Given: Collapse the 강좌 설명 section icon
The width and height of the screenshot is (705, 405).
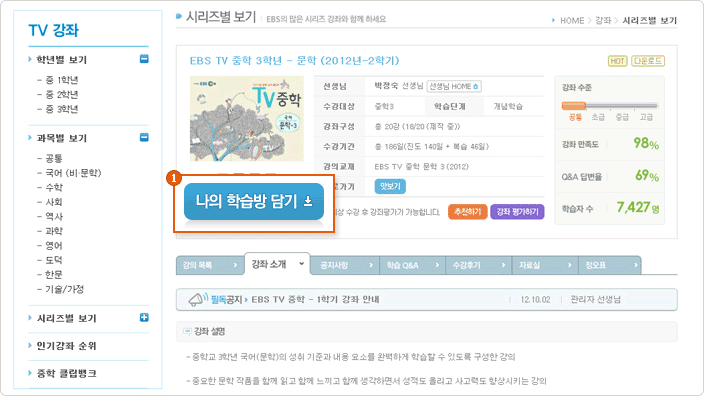Looking at the screenshot, I should pyautogui.click(x=187, y=331).
